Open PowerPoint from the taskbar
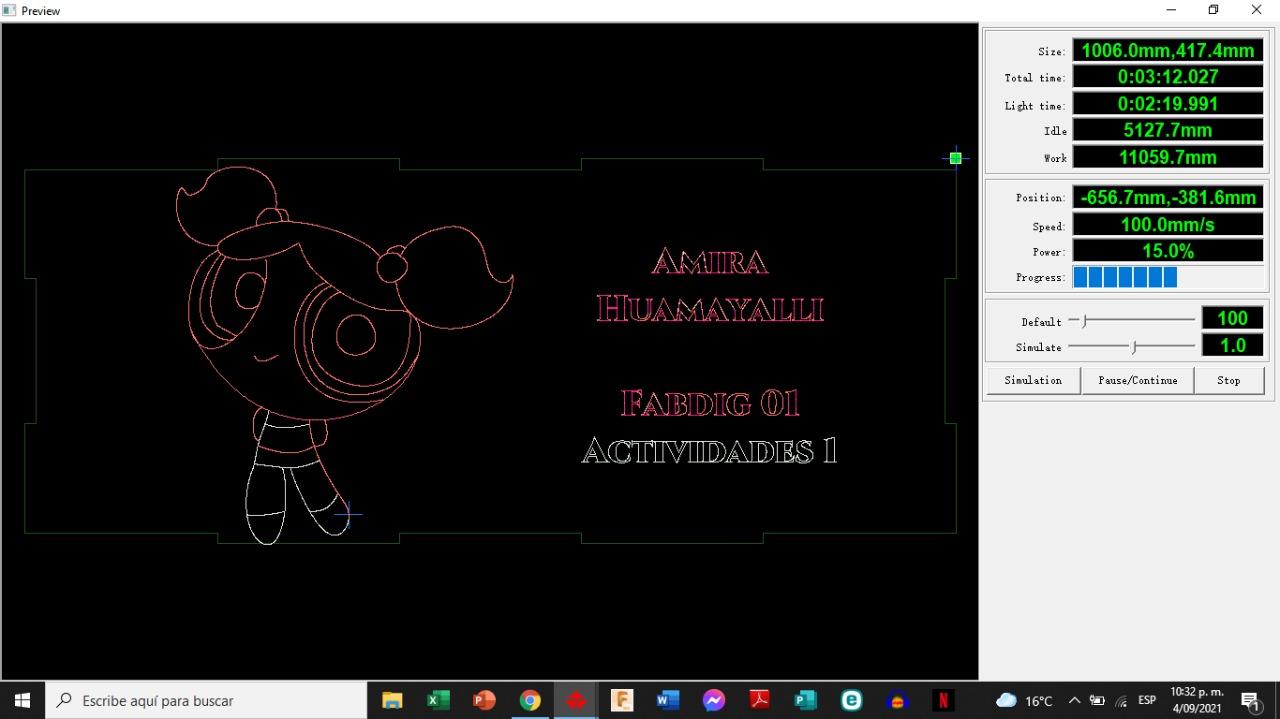This screenshot has height=719, width=1280. [x=484, y=700]
